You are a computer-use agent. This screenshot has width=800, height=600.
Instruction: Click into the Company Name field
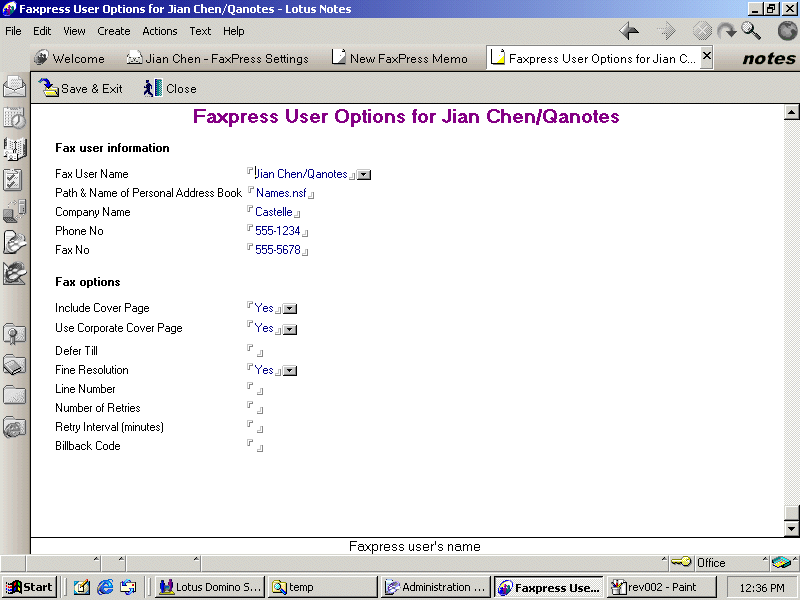pos(274,212)
